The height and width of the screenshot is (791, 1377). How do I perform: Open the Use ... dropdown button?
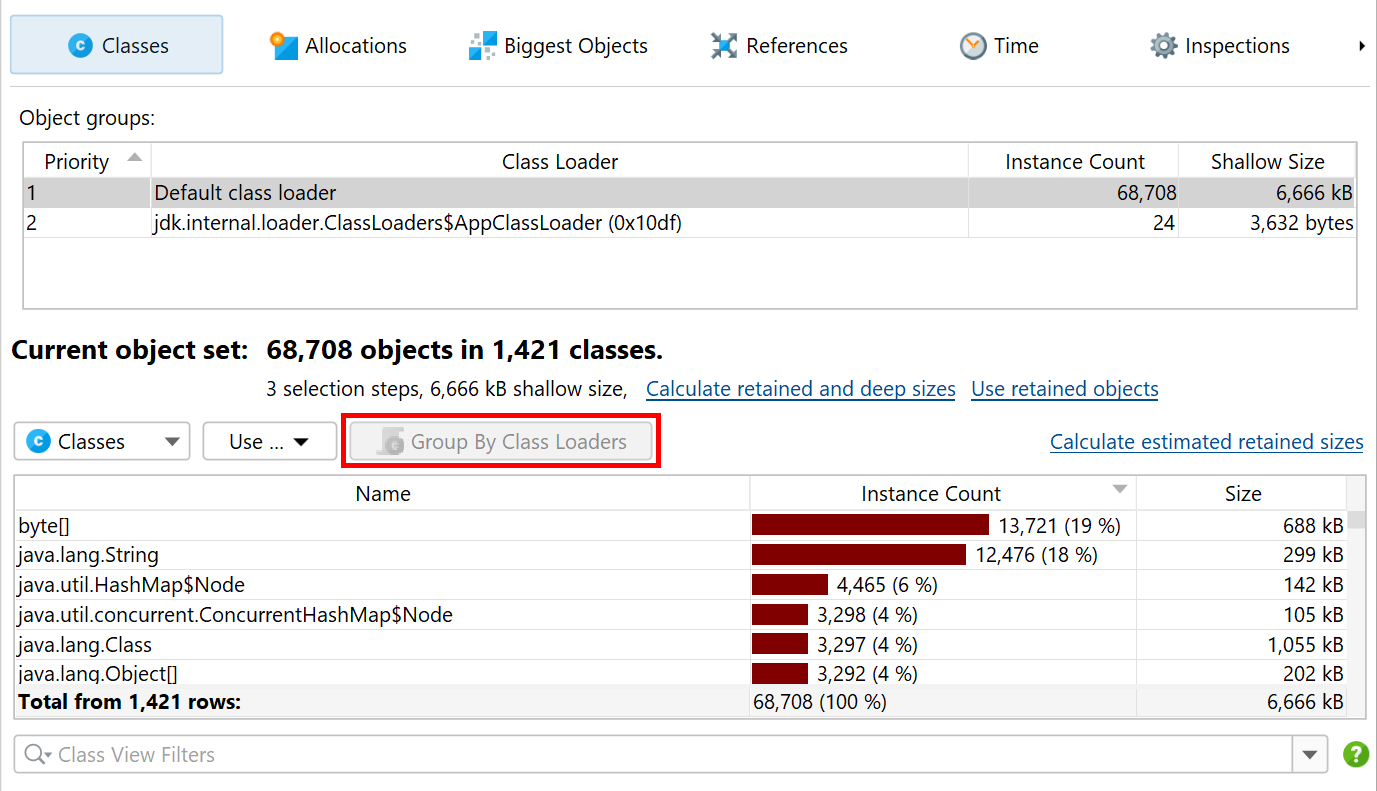pyautogui.click(x=270, y=441)
